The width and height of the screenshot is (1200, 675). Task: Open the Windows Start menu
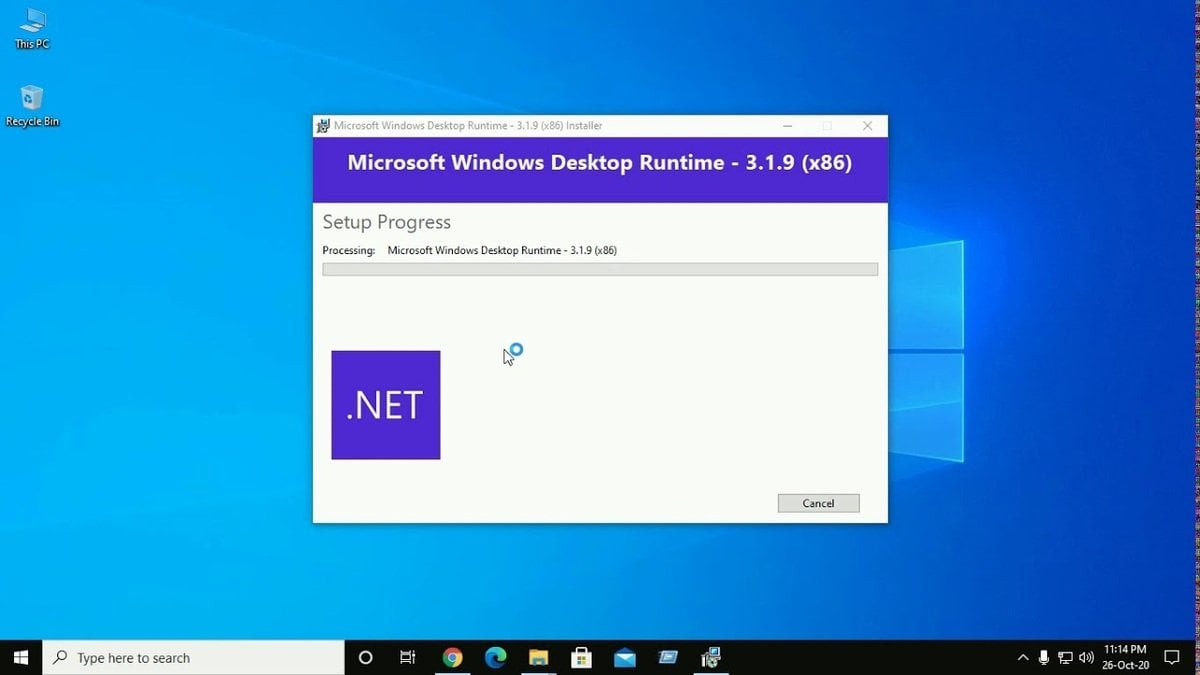coord(21,657)
